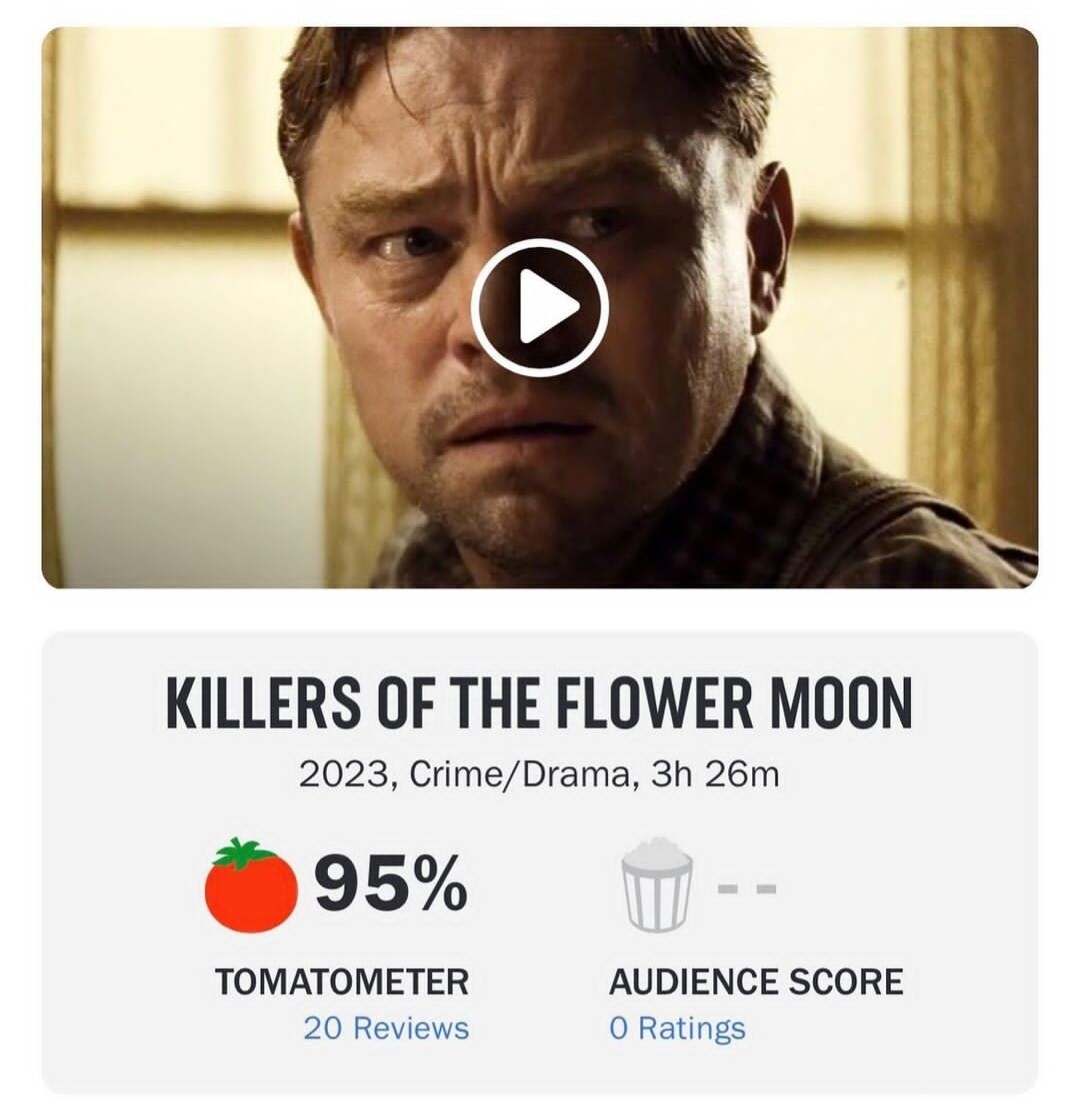The width and height of the screenshot is (1080, 1112).
Task: Open the 0 Ratings link
Action: [x=677, y=1027]
